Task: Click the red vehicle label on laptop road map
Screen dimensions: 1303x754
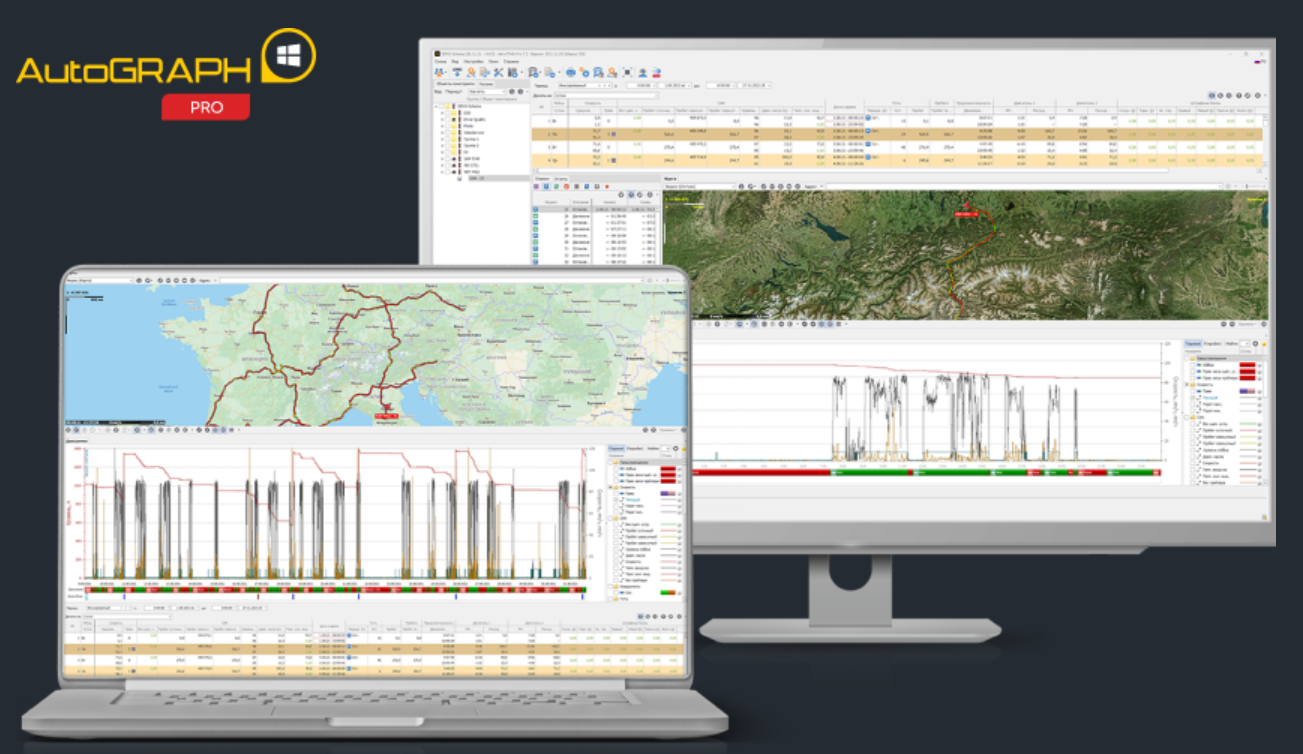Action: tap(387, 416)
